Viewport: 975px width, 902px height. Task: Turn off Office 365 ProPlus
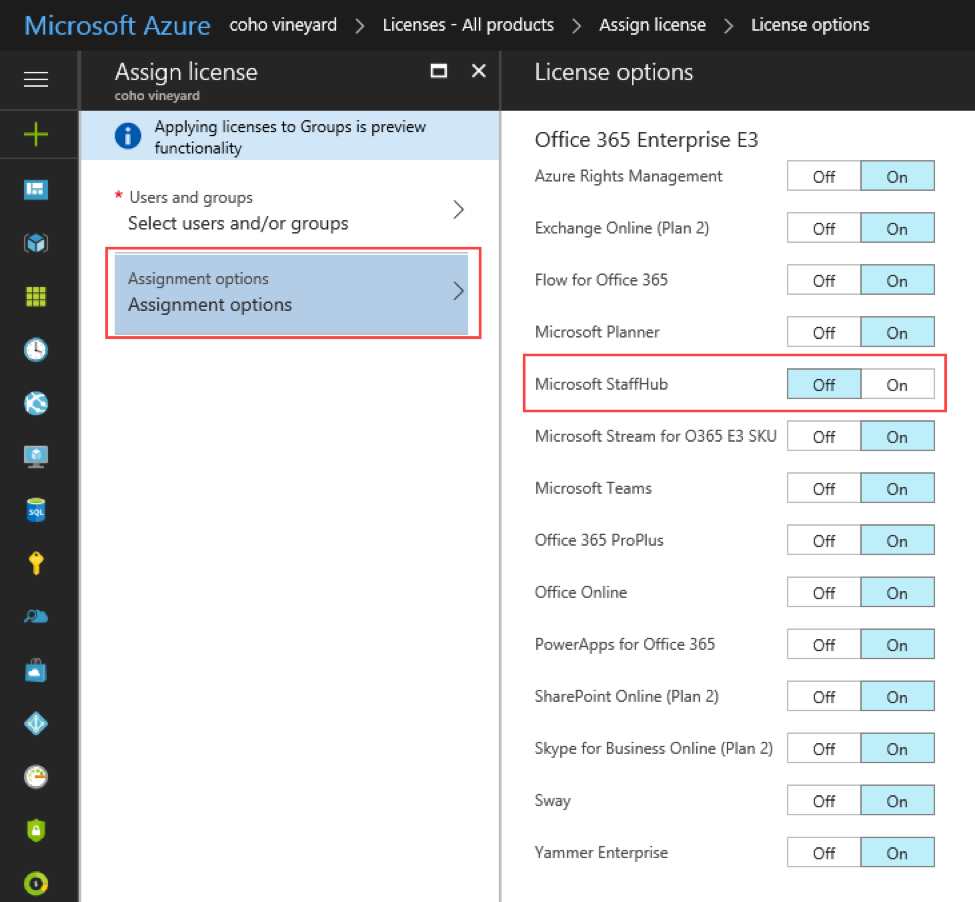pyautogui.click(x=824, y=541)
